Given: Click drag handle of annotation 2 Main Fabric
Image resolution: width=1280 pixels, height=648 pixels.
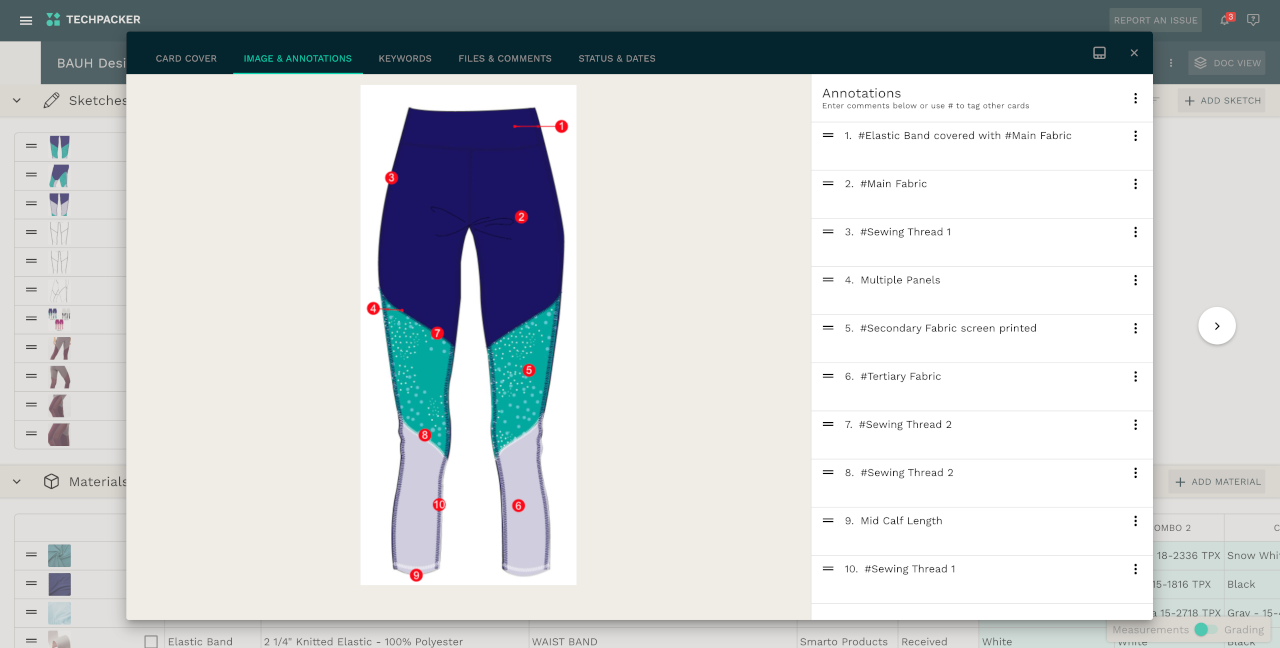Looking at the screenshot, I should (828, 184).
